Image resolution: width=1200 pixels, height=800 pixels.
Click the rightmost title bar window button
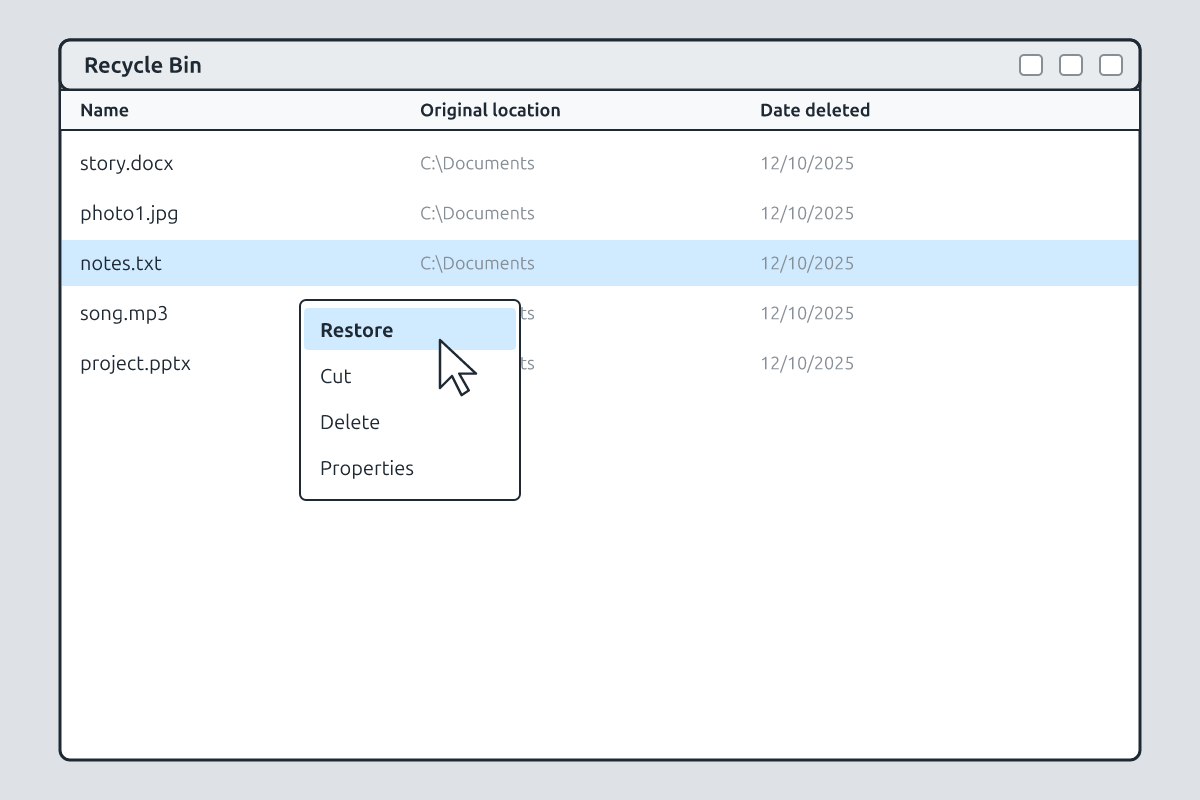click(x=1111, y=65)
